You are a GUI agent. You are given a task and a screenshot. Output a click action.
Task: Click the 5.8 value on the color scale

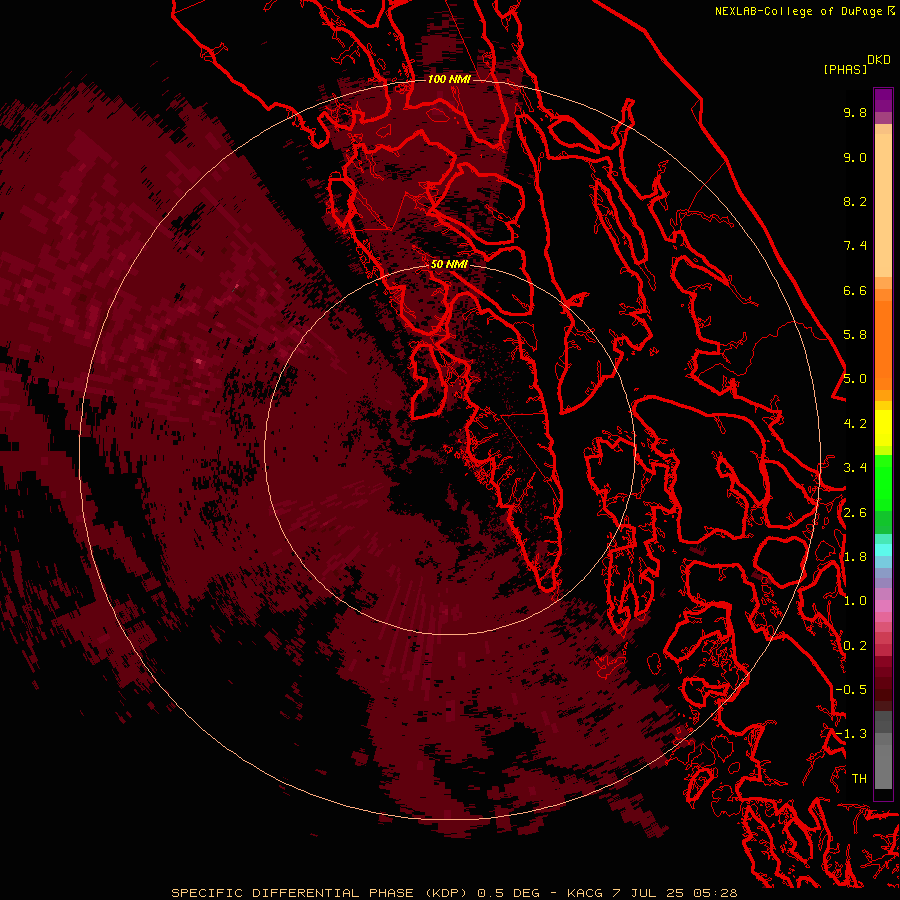[855, 335]
